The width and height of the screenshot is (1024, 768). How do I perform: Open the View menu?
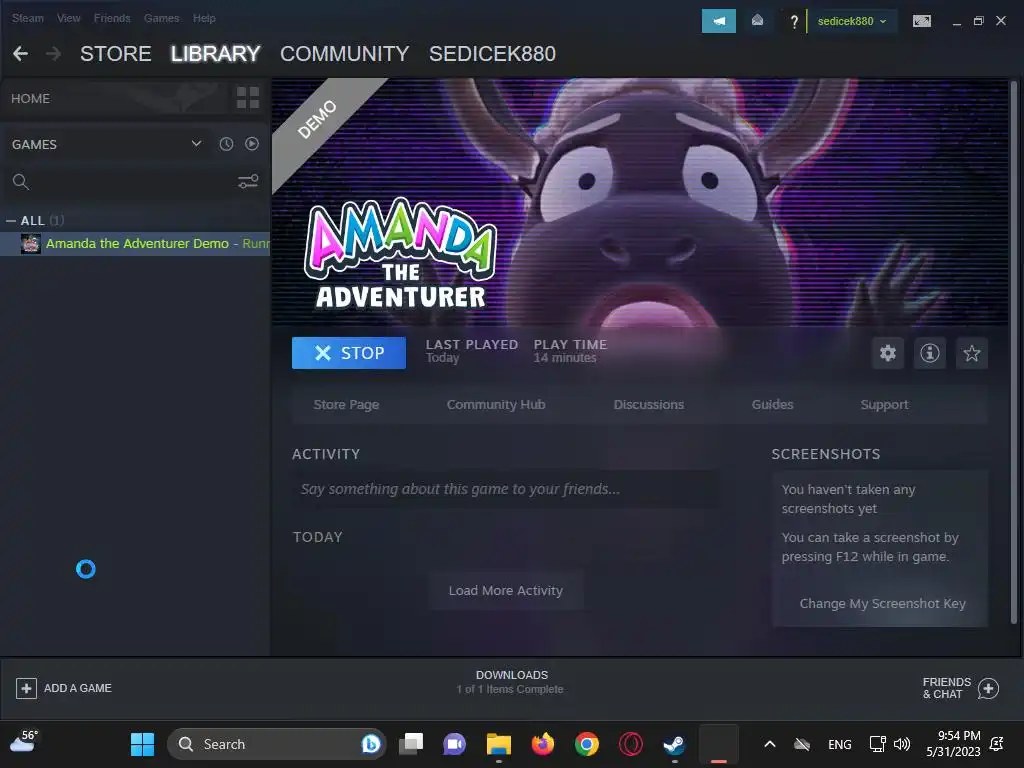coord(69,18)
